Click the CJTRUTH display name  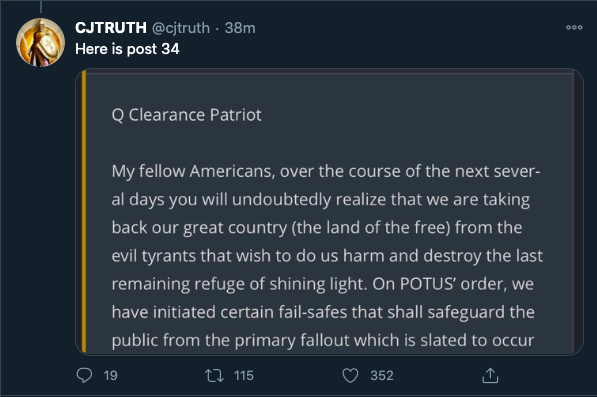point(111,28)
